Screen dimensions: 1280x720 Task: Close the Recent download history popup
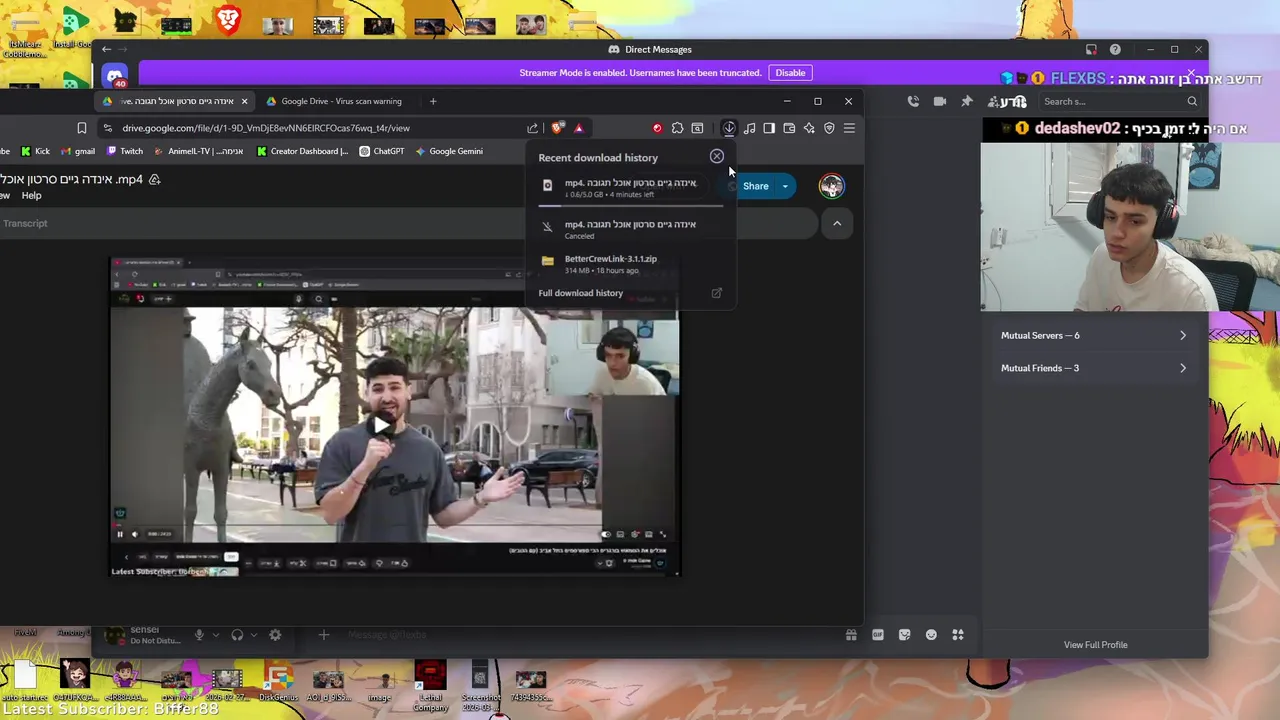click(717, 156)
